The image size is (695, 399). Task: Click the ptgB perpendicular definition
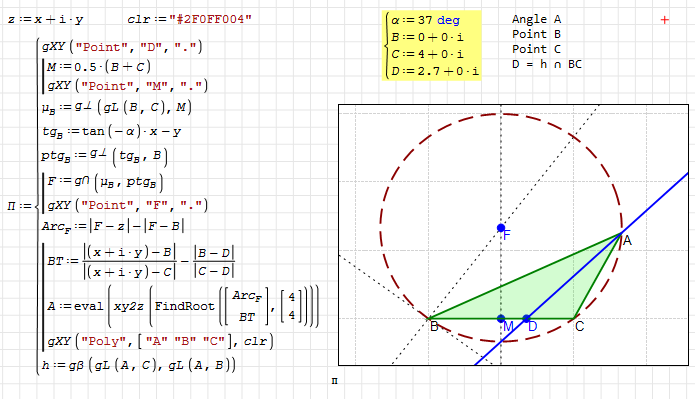105,156
